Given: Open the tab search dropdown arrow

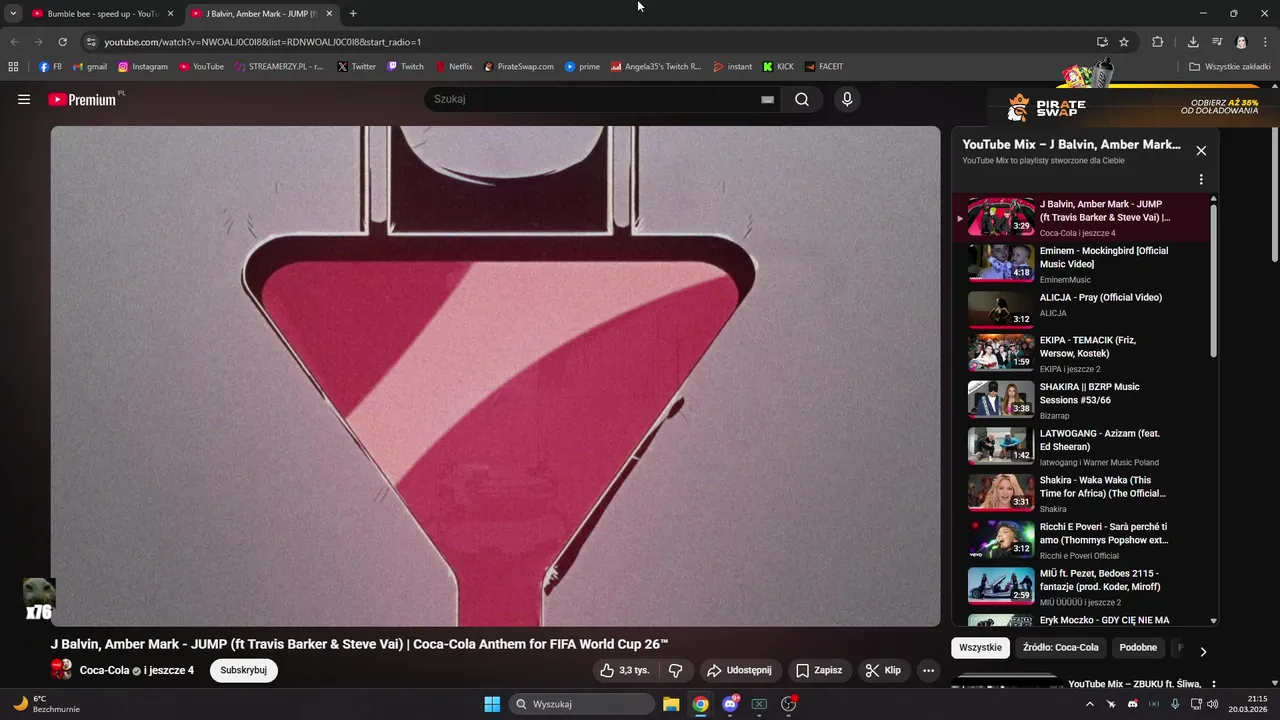Looking at the screenshot, I should click(x=13, y=14).
